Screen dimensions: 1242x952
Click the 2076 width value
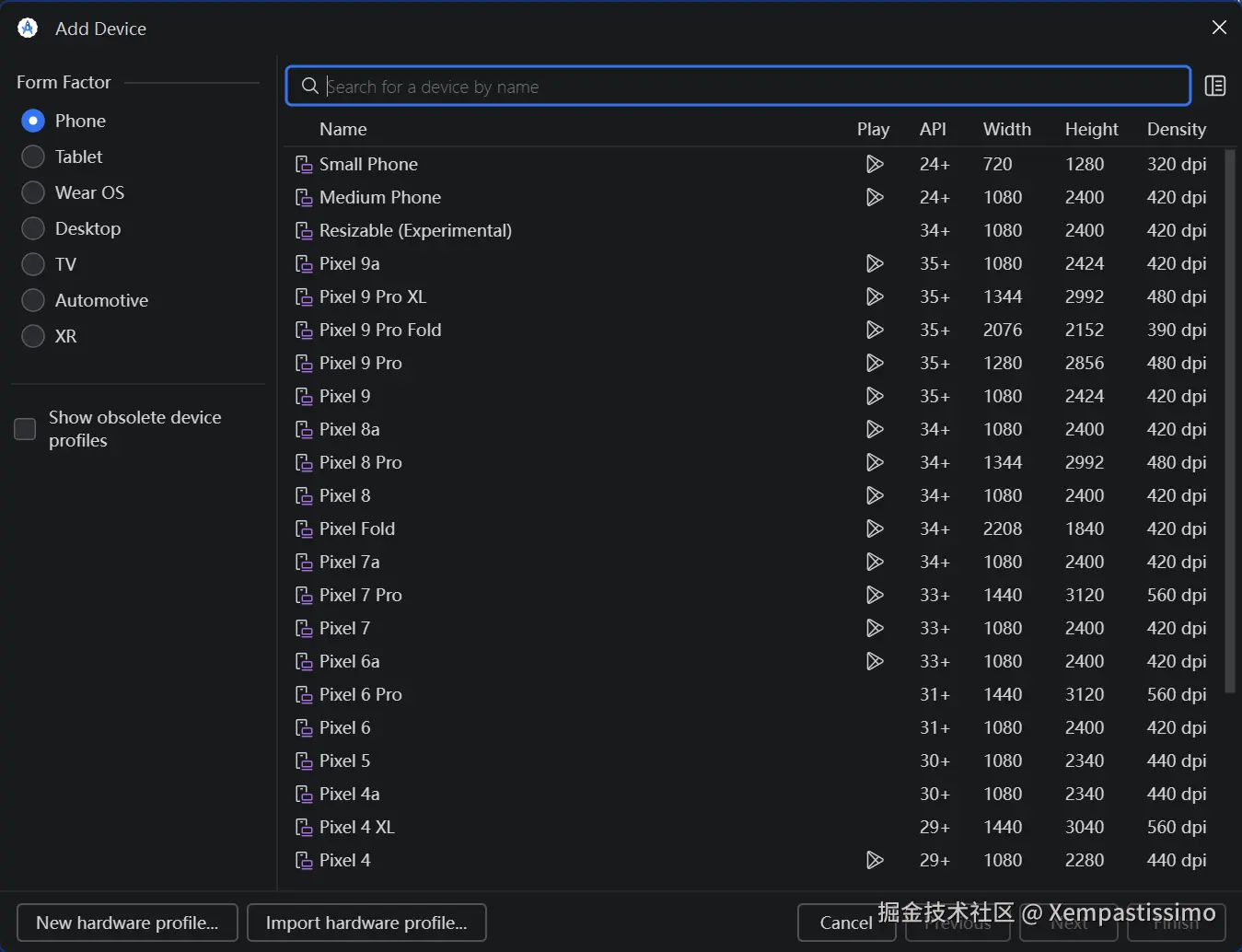1003,330
